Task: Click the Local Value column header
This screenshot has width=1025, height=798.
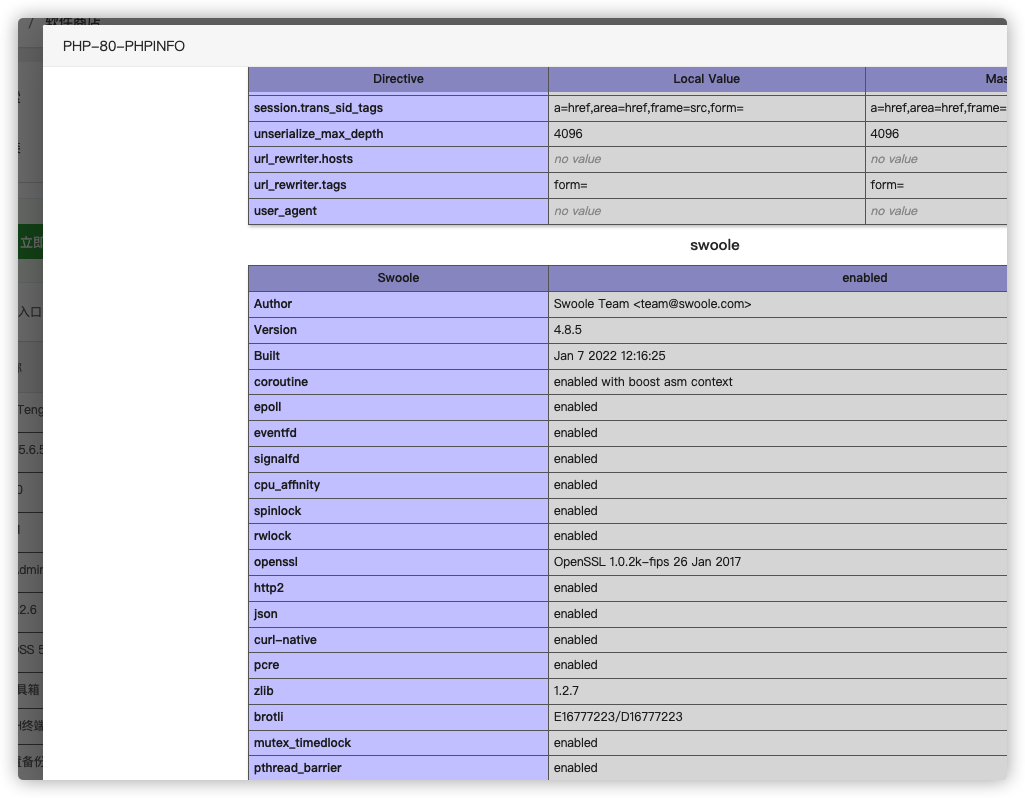Action: coord(706,79)
